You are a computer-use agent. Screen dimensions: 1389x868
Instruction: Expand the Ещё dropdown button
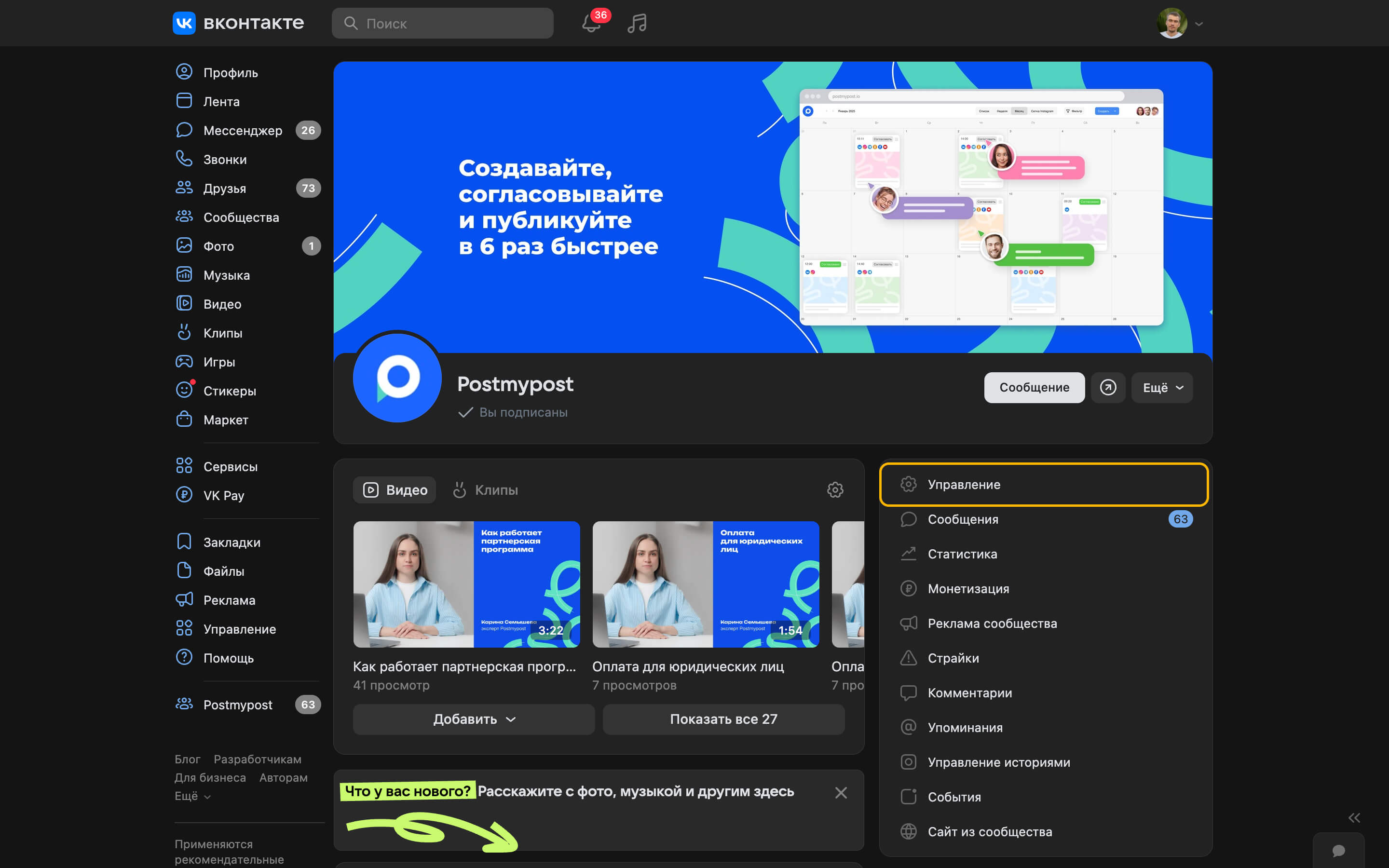tap(1162, 388)
